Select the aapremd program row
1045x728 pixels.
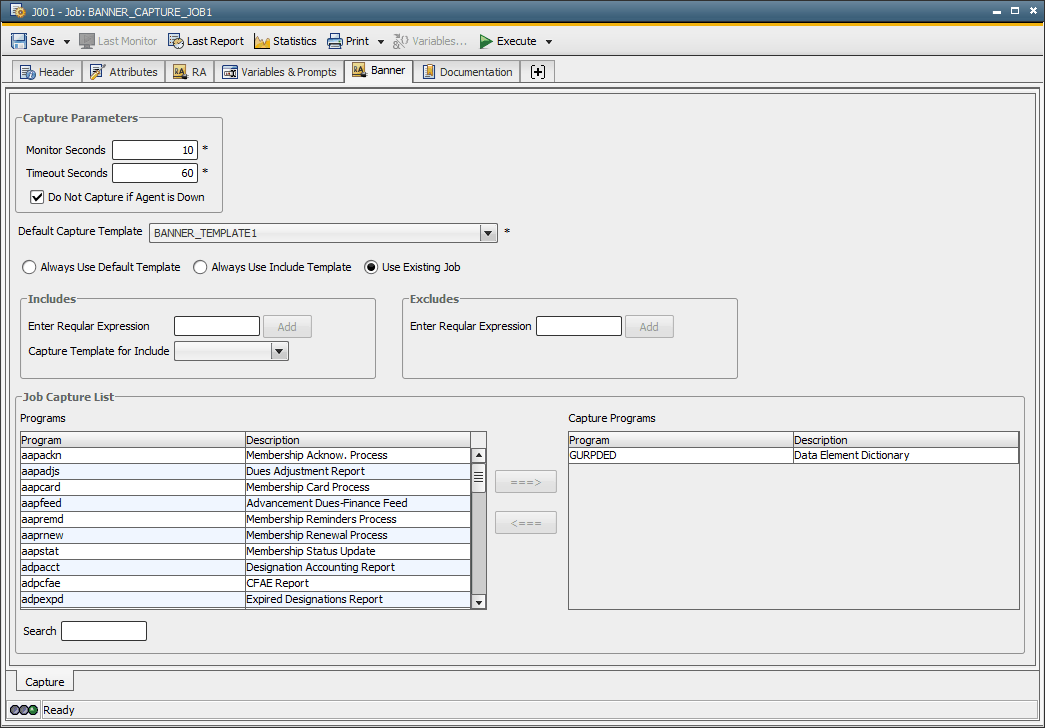point(245,519)
